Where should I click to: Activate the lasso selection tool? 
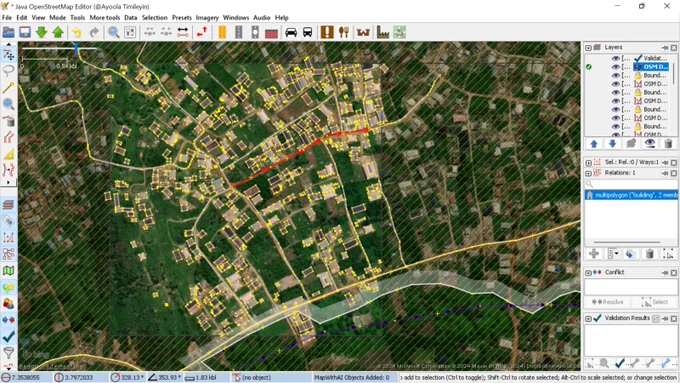coord(8,71)
